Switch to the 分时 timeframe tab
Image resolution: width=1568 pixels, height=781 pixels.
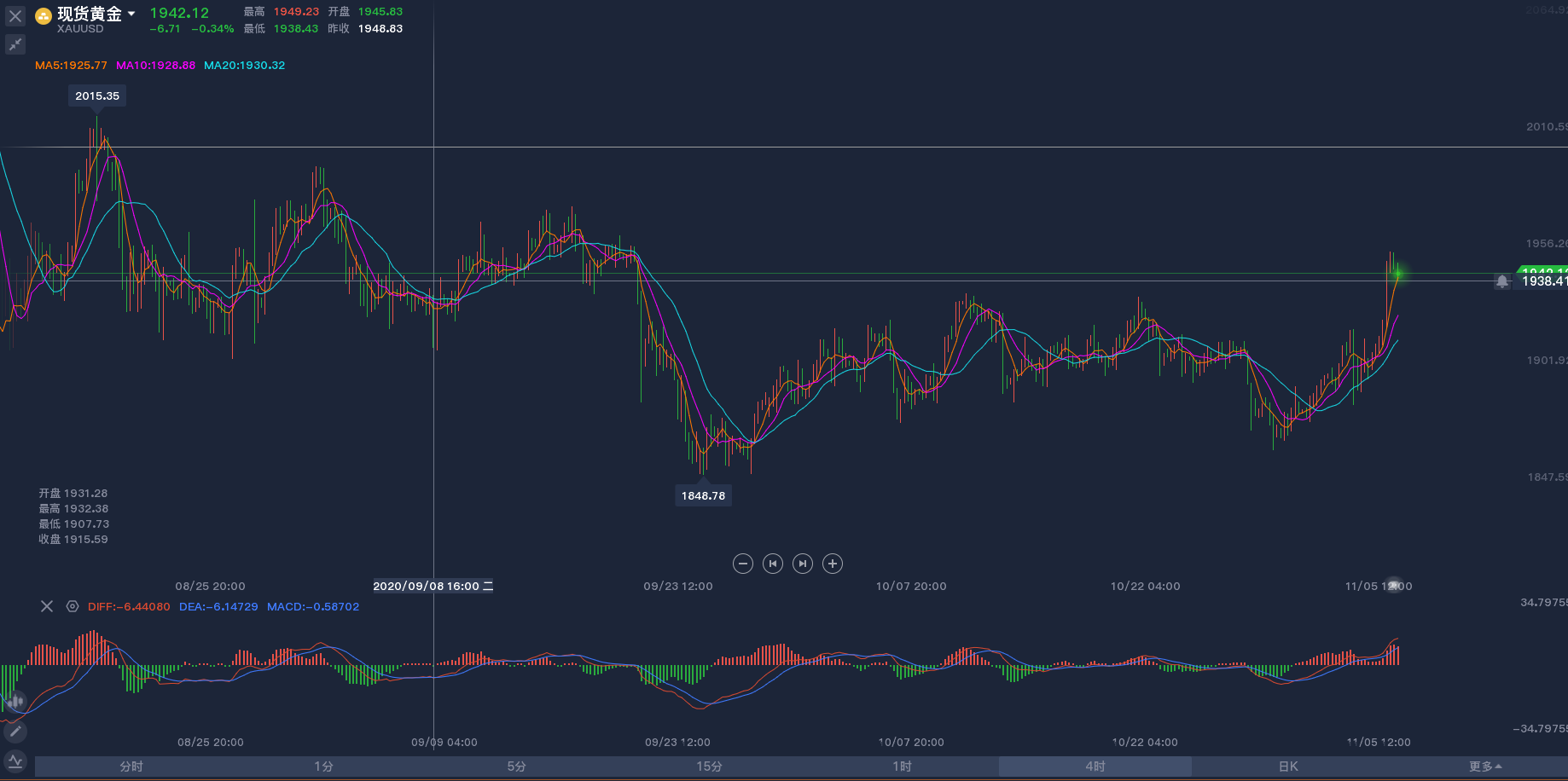[x=131, y=767]
